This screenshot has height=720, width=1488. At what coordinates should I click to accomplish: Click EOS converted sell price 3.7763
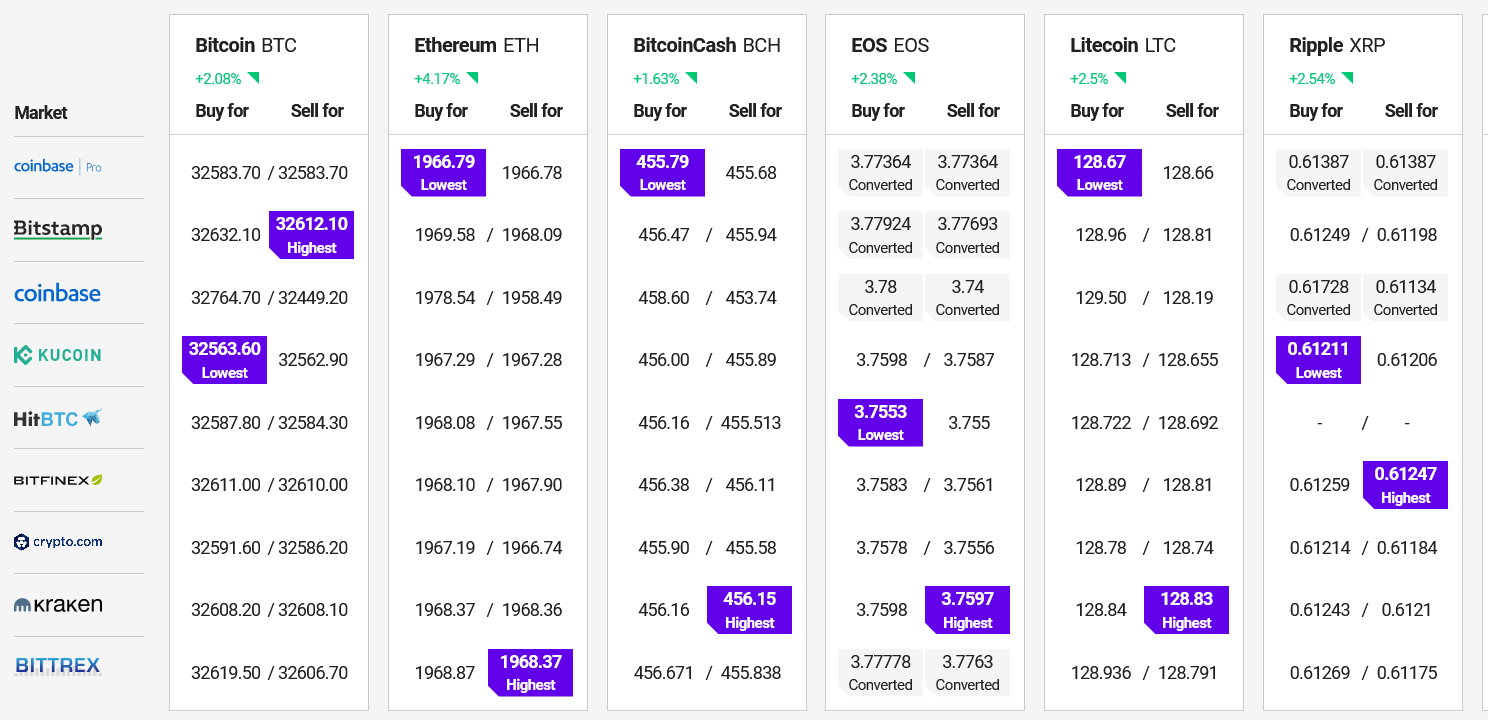[x=967, y=672]
